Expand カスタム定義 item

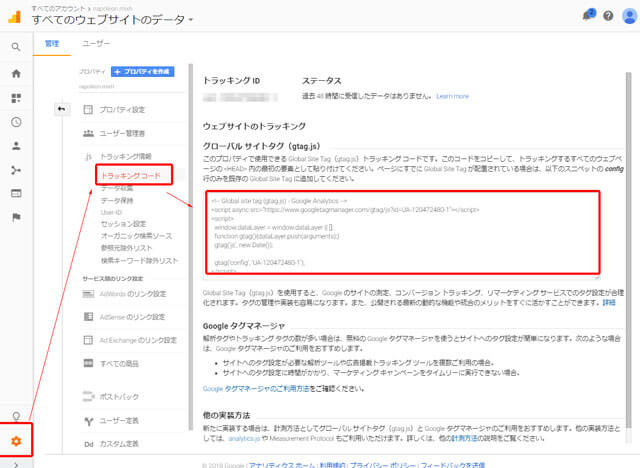coord(119,444)
